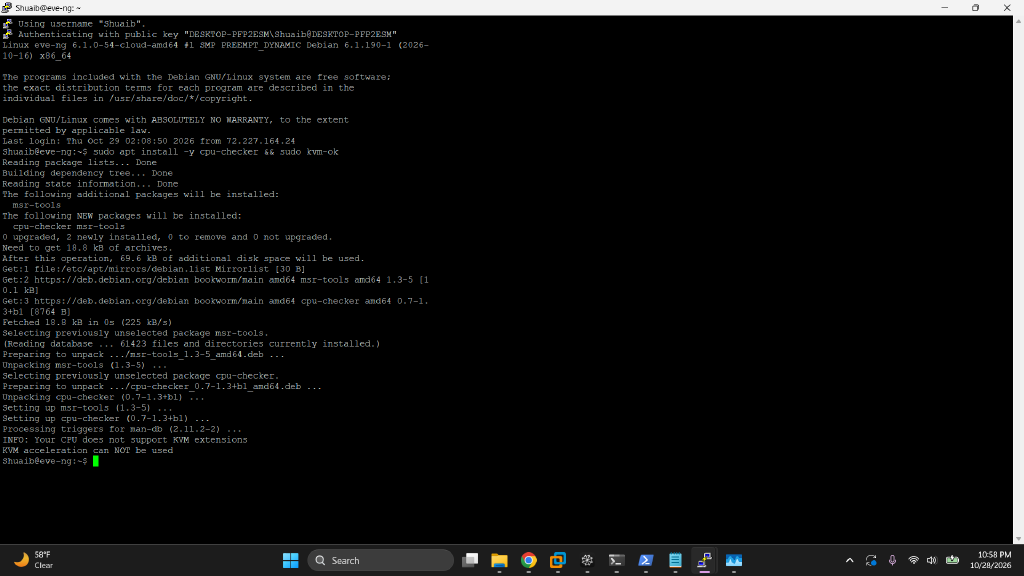Image resolution: width=1024 pixels, height=576 pixels.
Task: Click the 'Need to get 18.8 kB of archives' line
Action: [88, 248]
